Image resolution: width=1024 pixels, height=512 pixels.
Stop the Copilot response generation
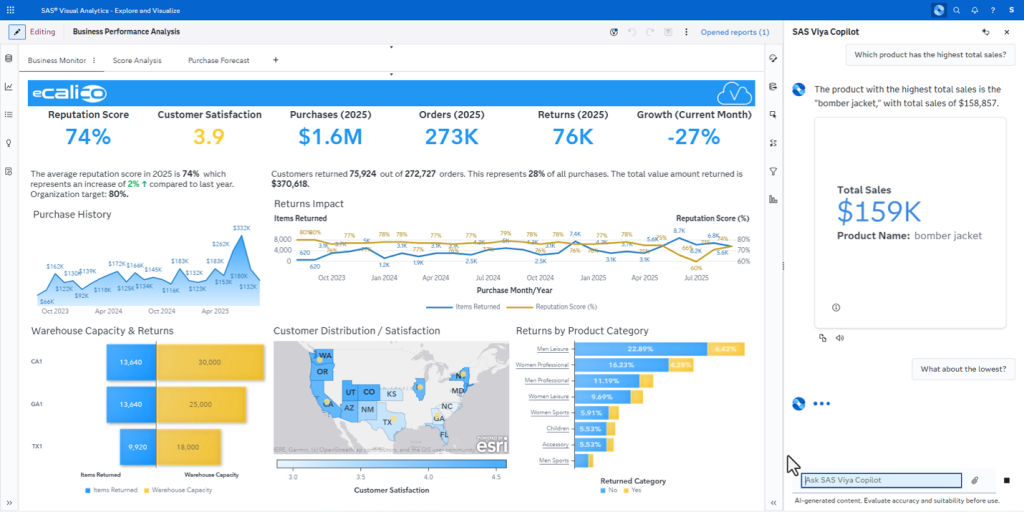point(1006,480)
